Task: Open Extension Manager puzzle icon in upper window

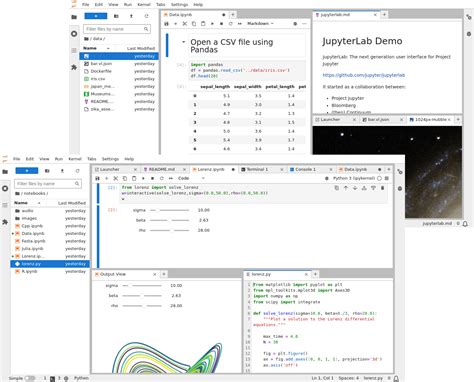Action: 74,67
